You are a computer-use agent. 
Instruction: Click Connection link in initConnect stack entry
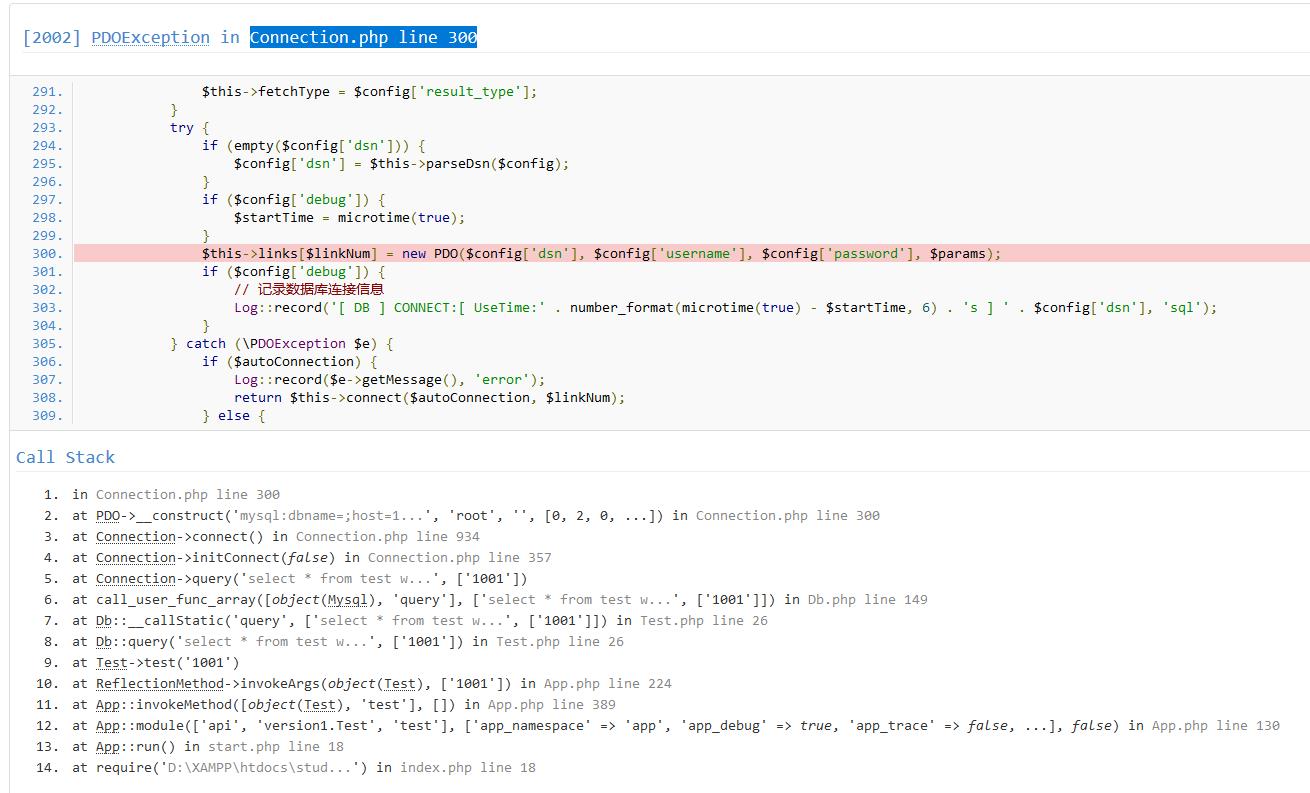(x=136, y=557)
